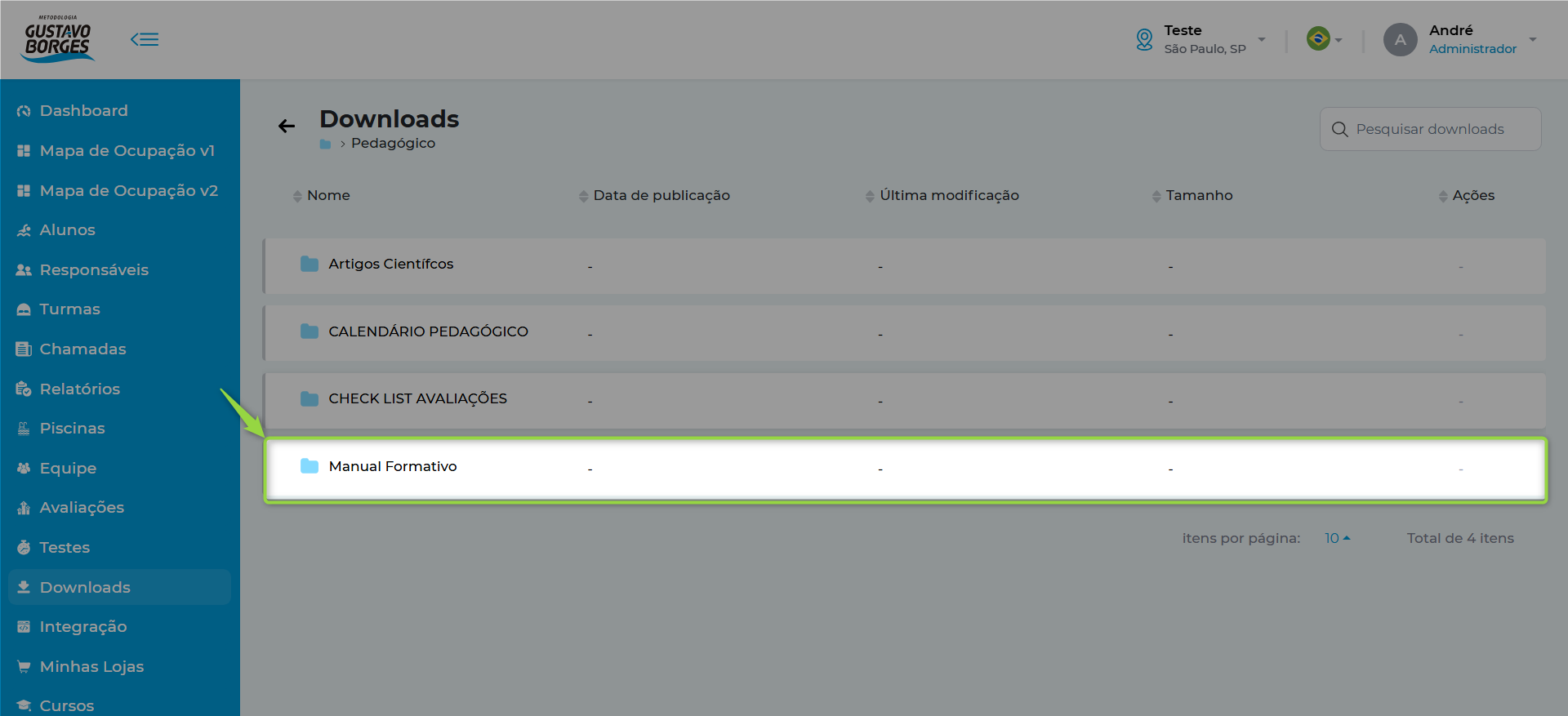Screen dimensions: 1568x716
Task: Click the Minhas Lojas cart icon
Action: (x=24, y=666)
